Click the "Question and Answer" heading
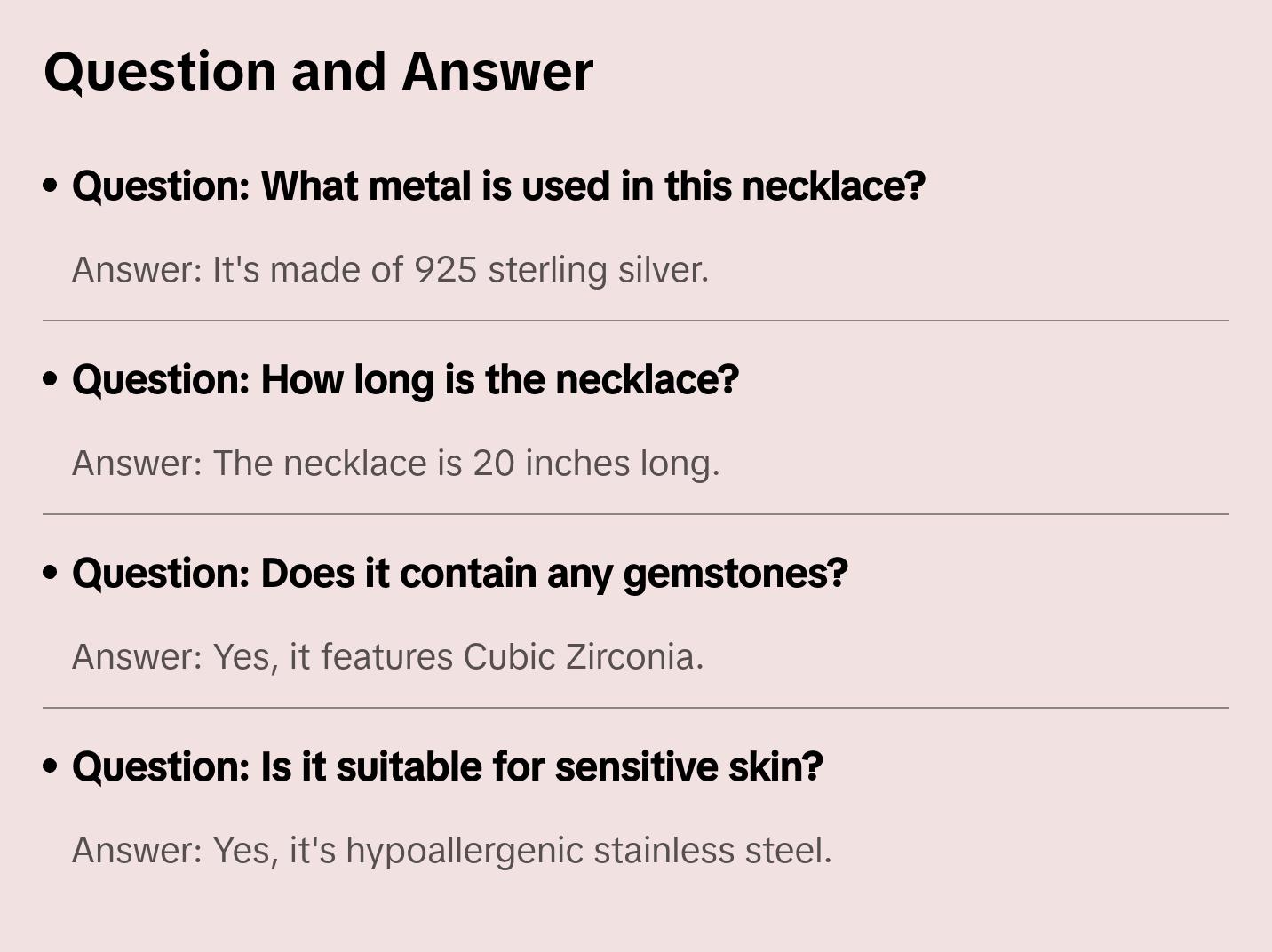Image resolution: width=1272 pixels, height=952 pixels. click(318, 71)
